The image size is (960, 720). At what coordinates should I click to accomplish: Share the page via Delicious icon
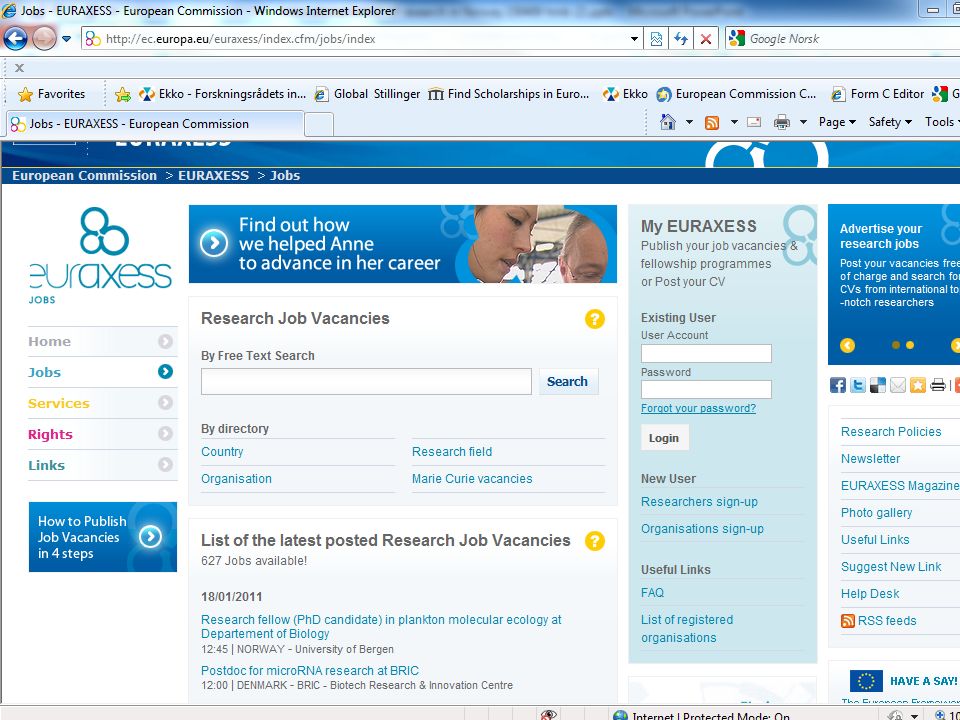click(x=877, y=385)
